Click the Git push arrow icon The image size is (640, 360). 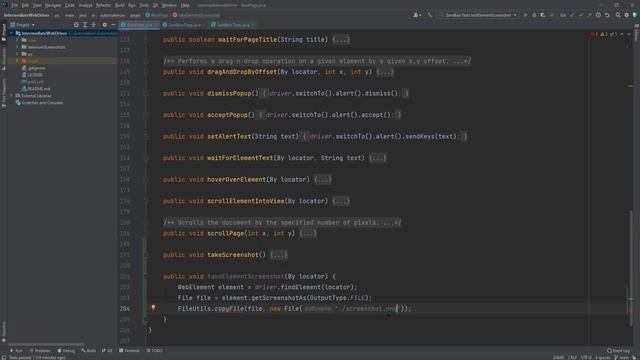click(x=589, y=15)
